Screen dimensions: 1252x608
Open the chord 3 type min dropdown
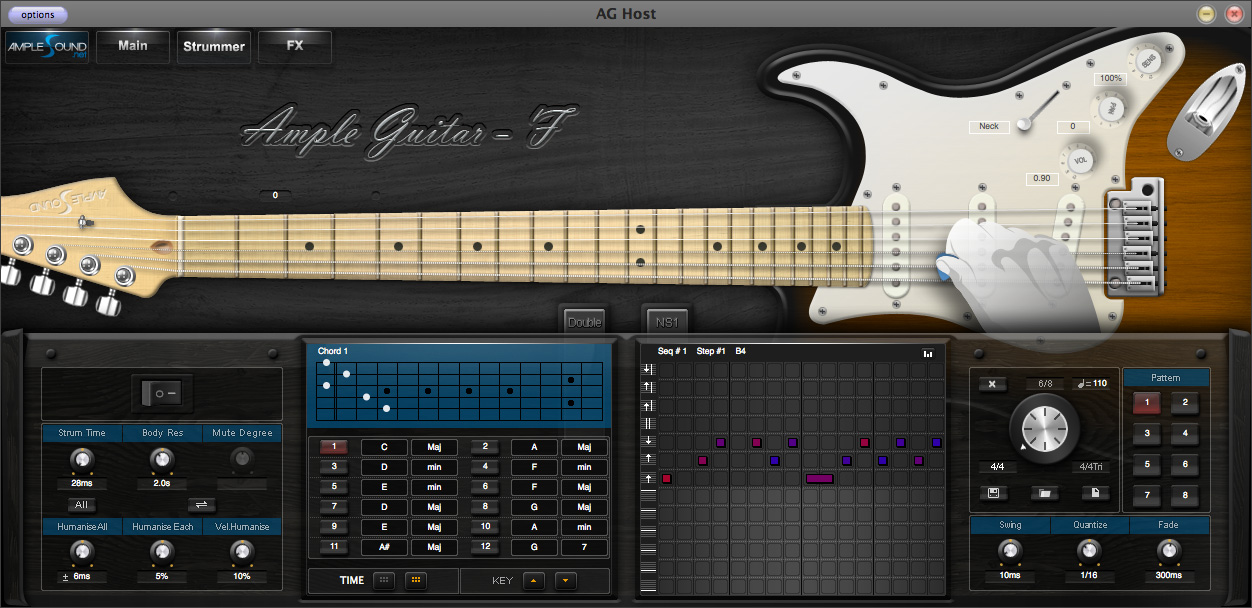(x=434, y=467)
